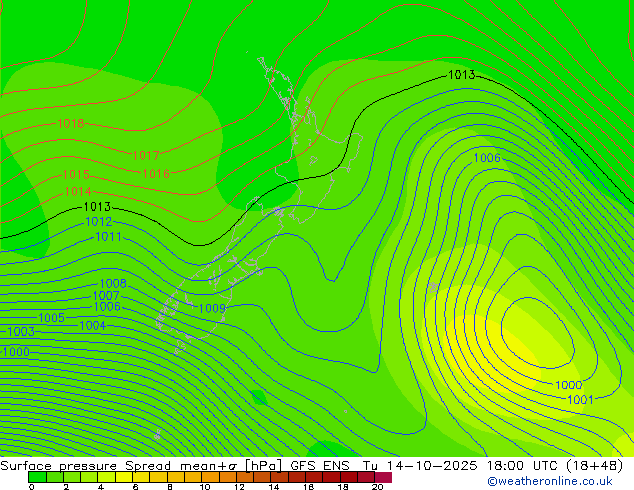Click the '18:00 UTC (18+48)' time text
Screen dimensions: 634x490
(x=555, y=466)
